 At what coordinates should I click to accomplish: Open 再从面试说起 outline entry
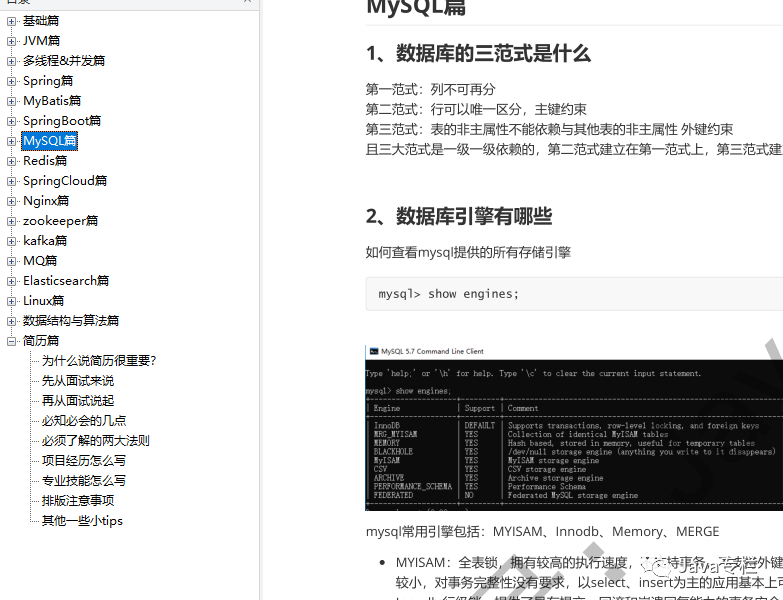(x=78, y=400)
